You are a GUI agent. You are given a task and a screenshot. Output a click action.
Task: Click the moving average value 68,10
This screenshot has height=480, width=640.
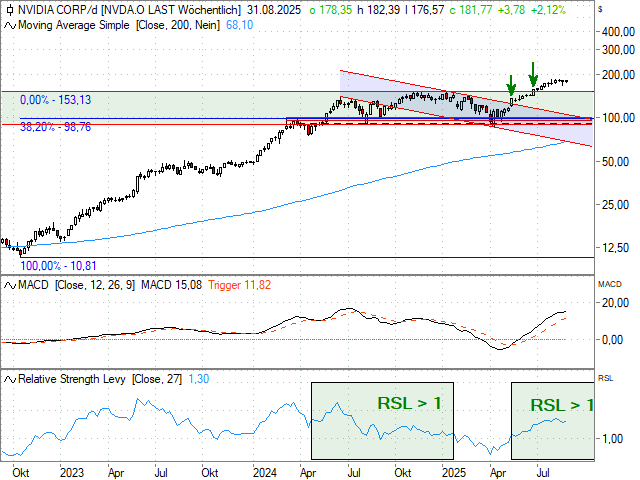point(240,25)
